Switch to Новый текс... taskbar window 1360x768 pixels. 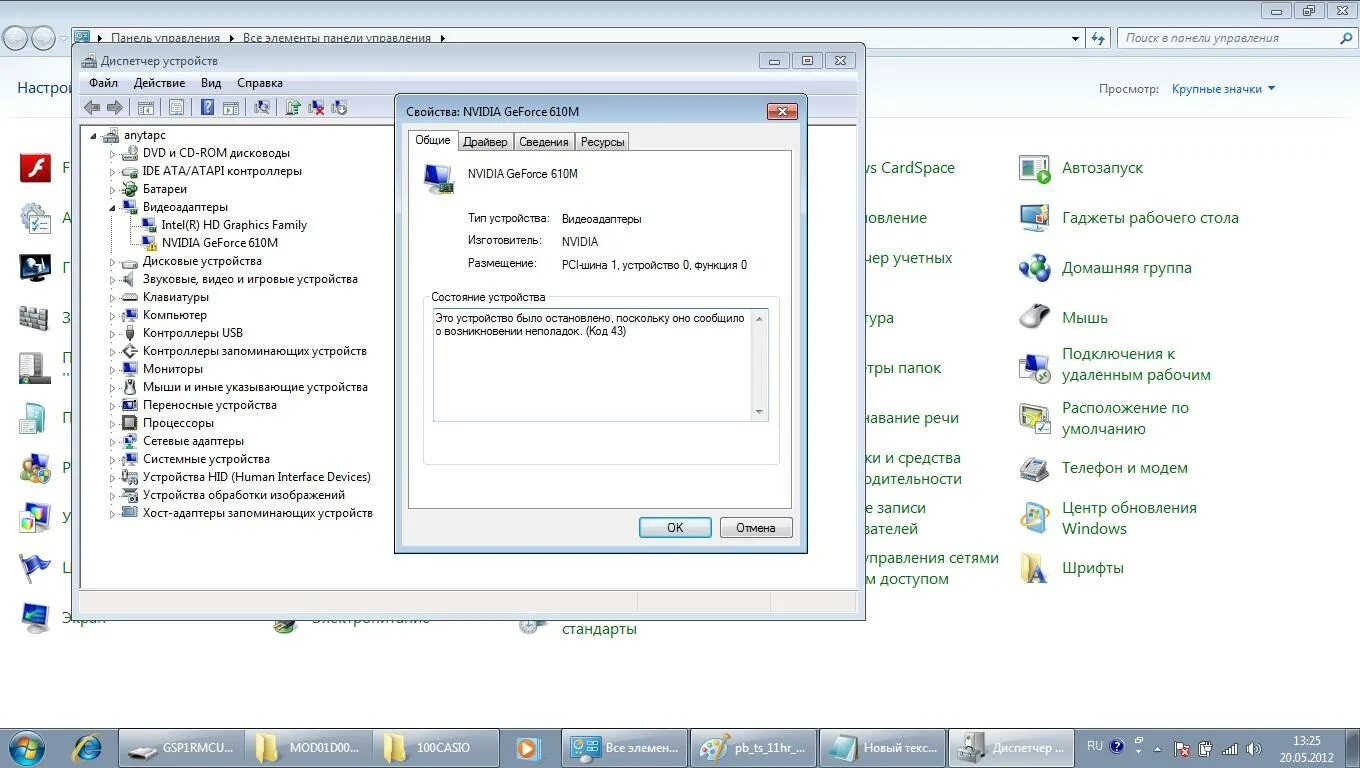[881, 748]
